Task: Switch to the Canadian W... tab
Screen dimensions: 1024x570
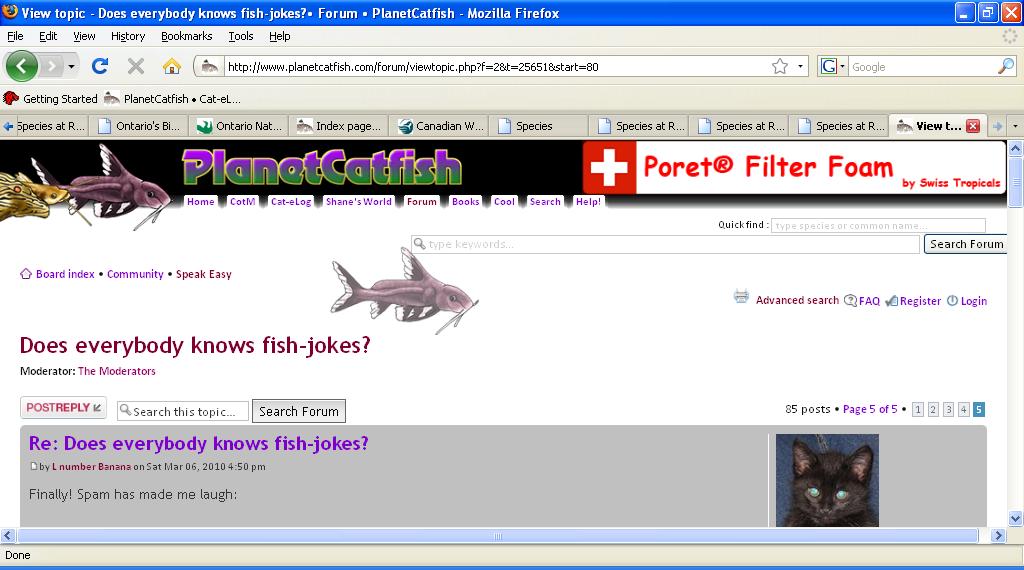Action: coord(439,126)
